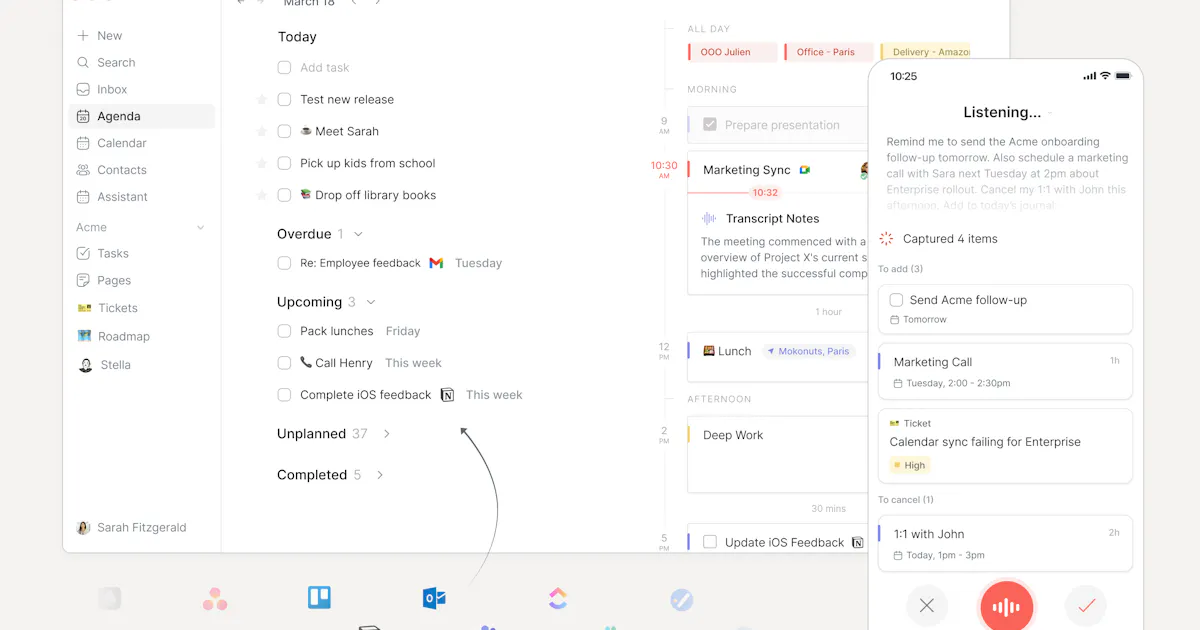Screen dimensions: 1200x630
Task: Click the Outlook logo below the window
Action: pyautogui.click(x=434, y=598)
